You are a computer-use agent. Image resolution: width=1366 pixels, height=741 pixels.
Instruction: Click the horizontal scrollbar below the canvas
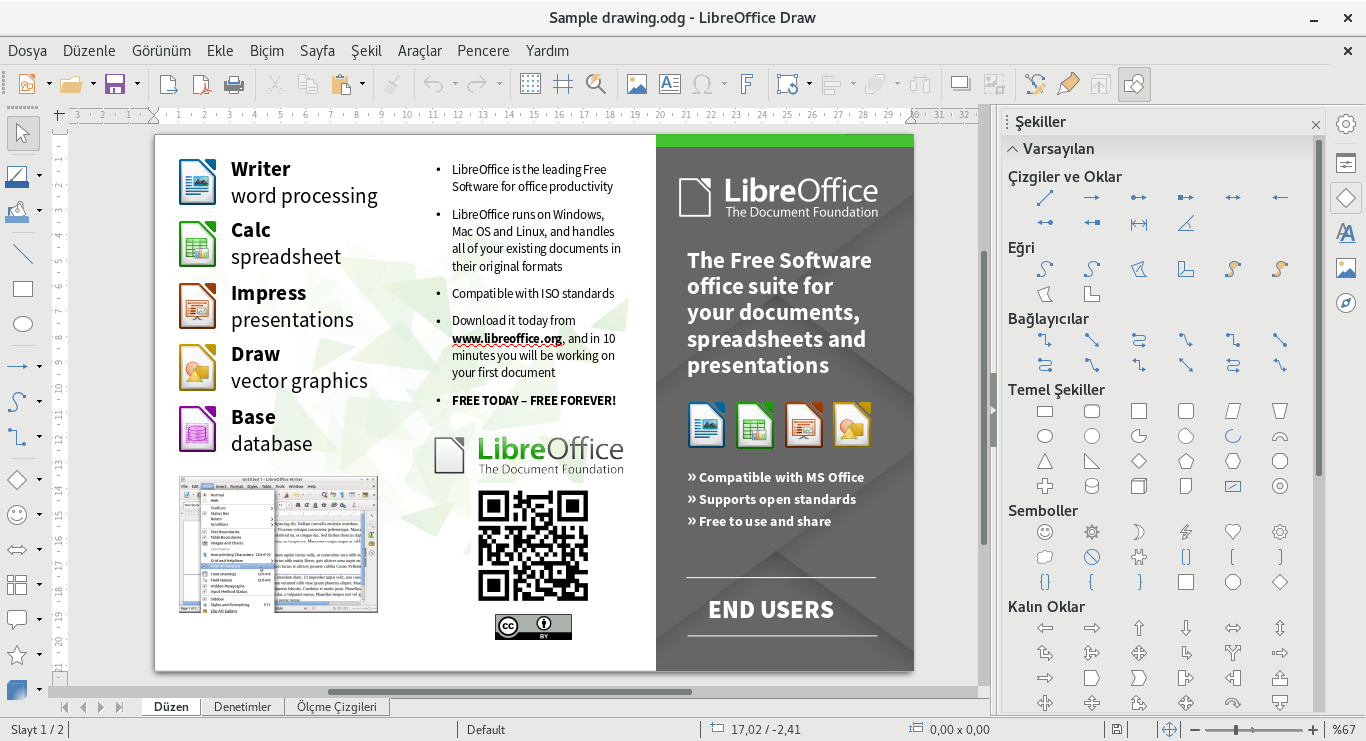tap(510, 692)
